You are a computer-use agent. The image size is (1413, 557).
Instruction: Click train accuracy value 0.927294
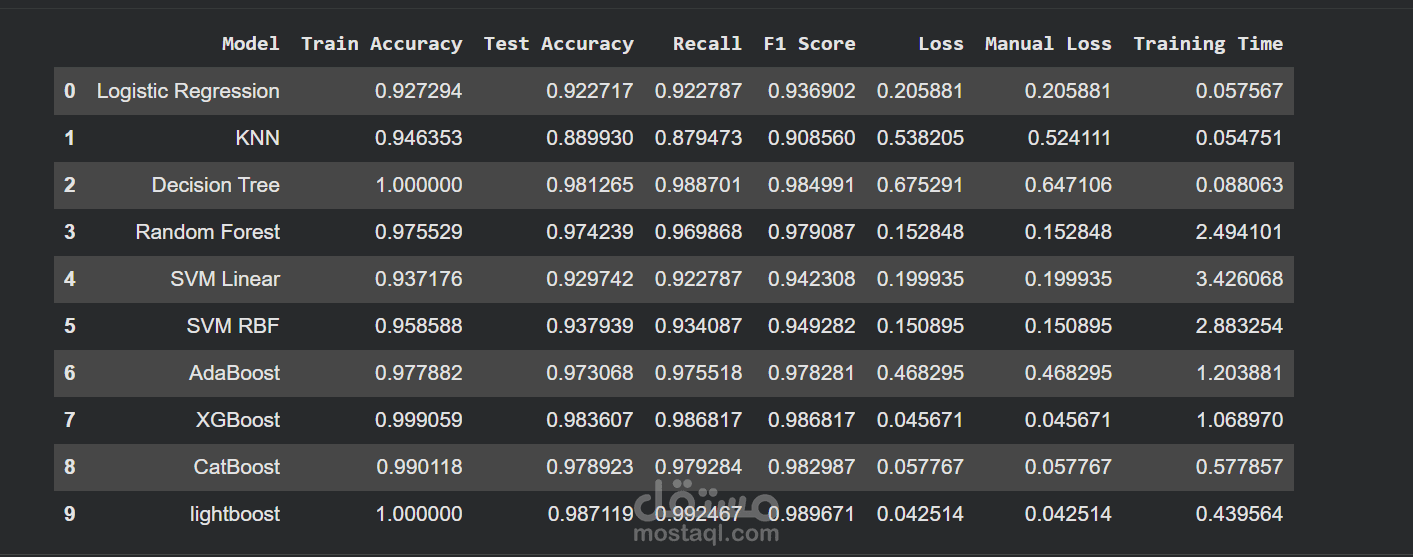coord(419,91)
